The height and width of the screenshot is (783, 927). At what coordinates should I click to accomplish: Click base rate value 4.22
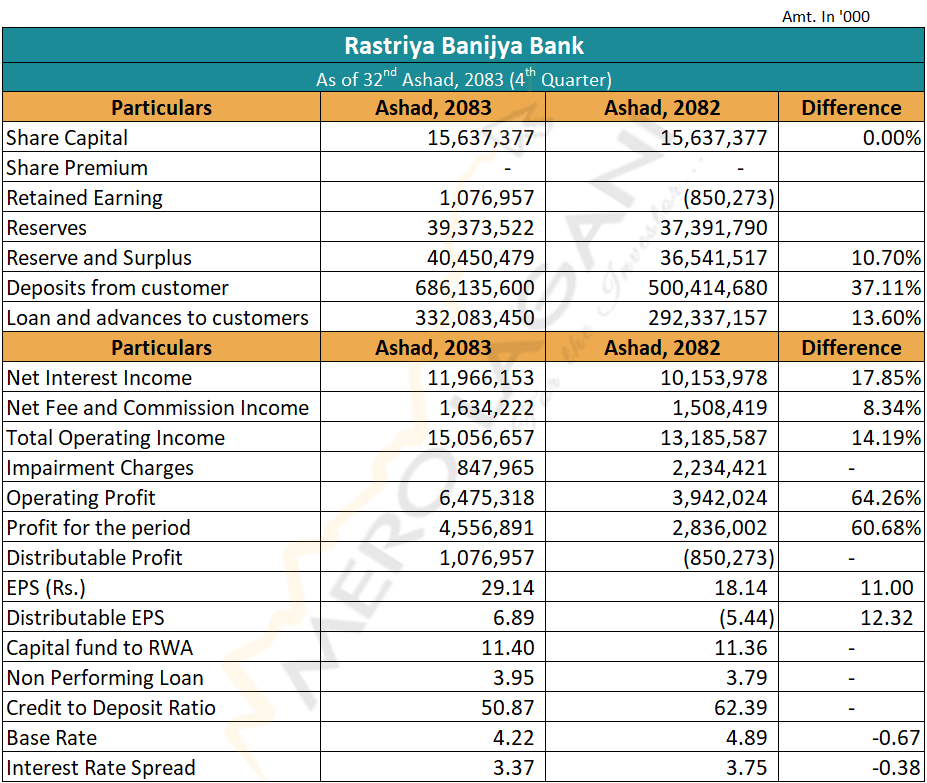(513, 738)
